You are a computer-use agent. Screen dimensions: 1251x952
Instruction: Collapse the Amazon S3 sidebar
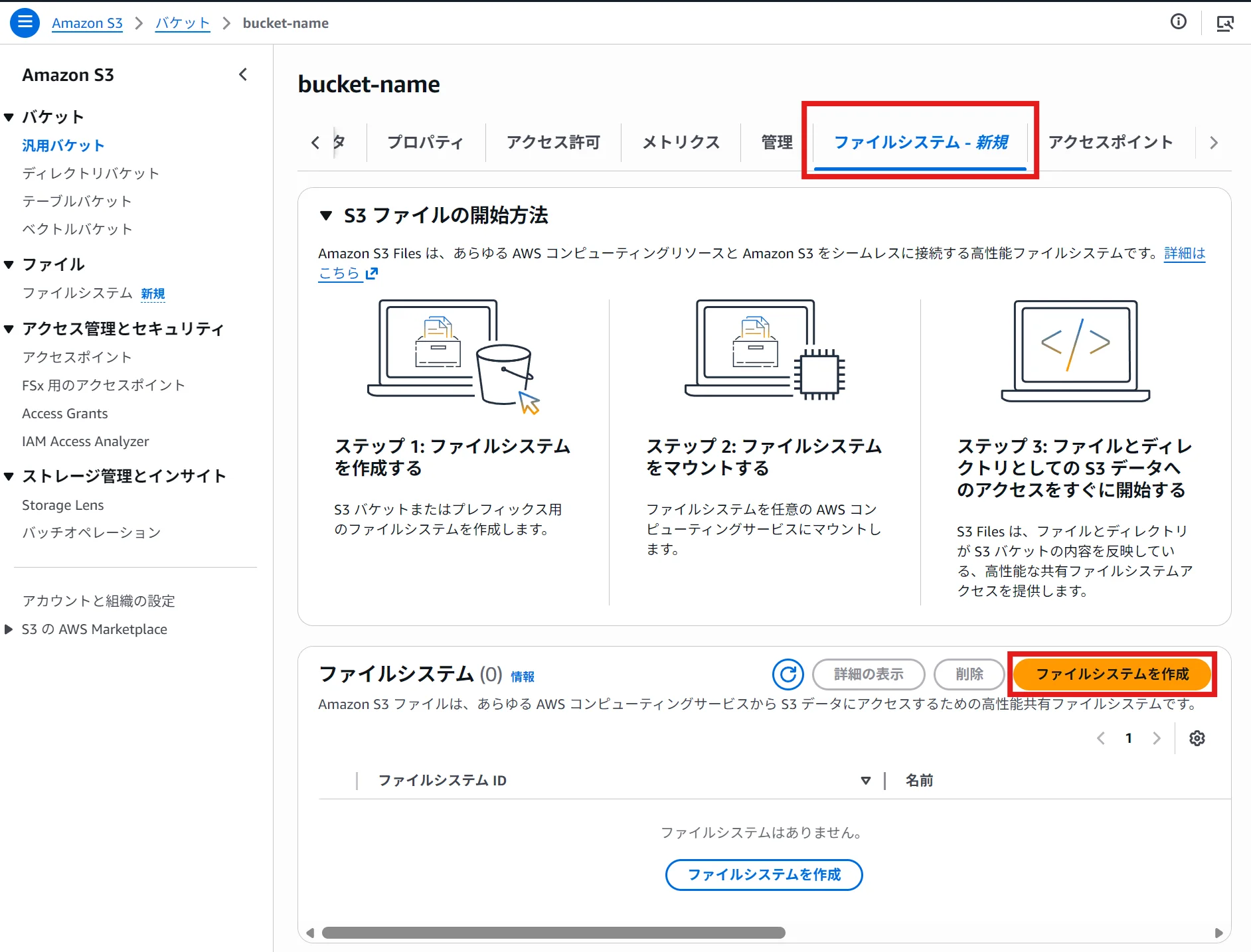click(243, 74)
